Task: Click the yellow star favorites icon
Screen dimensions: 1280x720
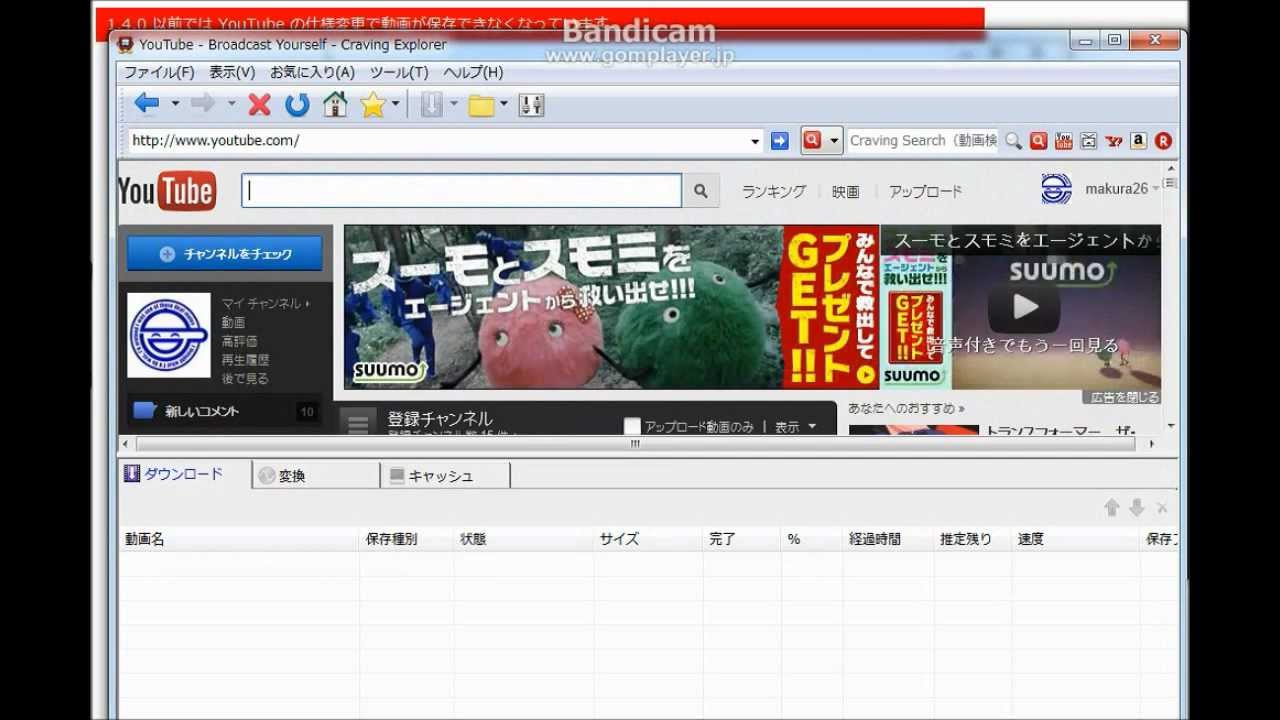Action: (372, 104)
